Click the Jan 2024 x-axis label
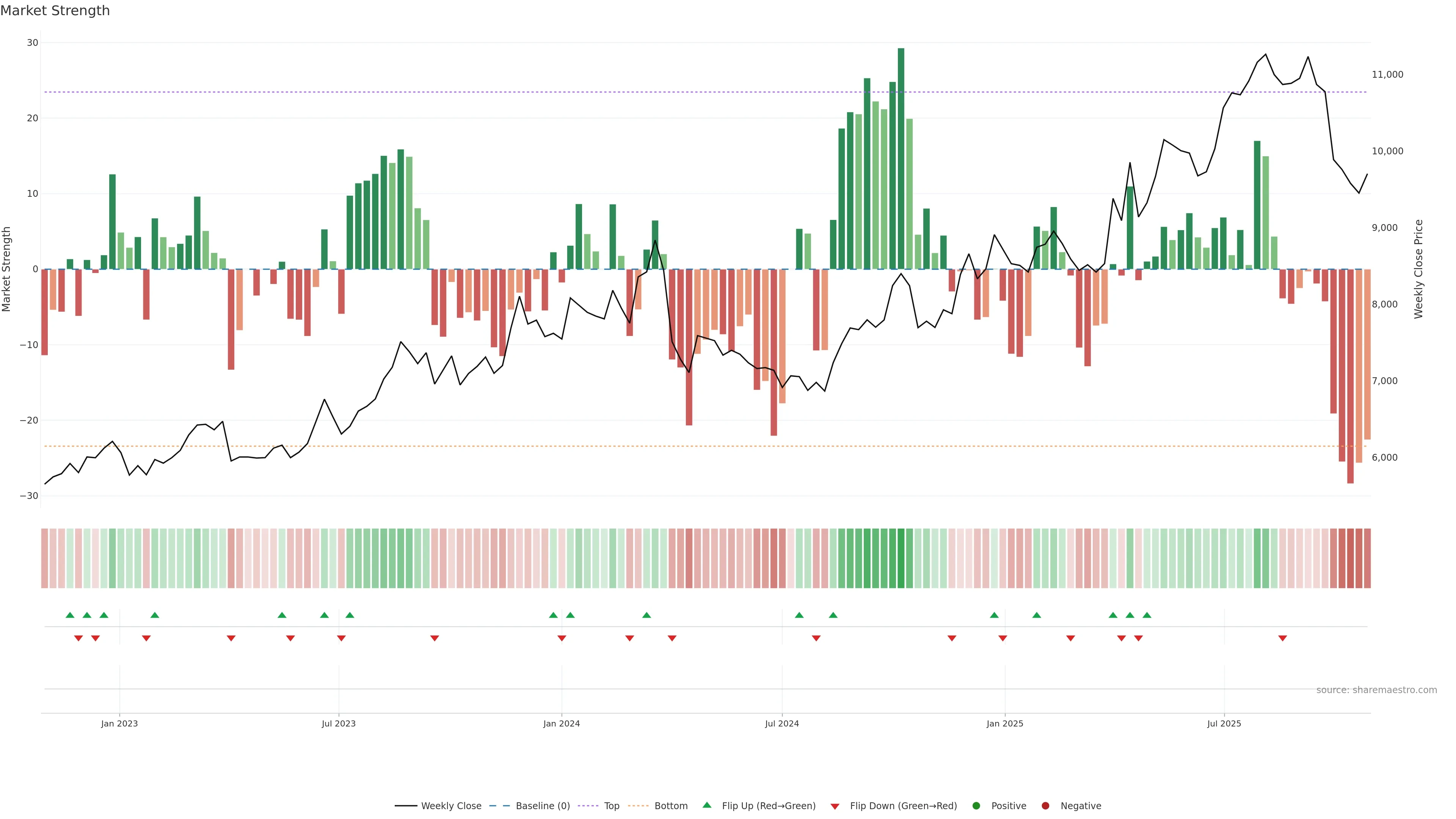This screenshot has width=1456, height=819. [x=561, y=723]
